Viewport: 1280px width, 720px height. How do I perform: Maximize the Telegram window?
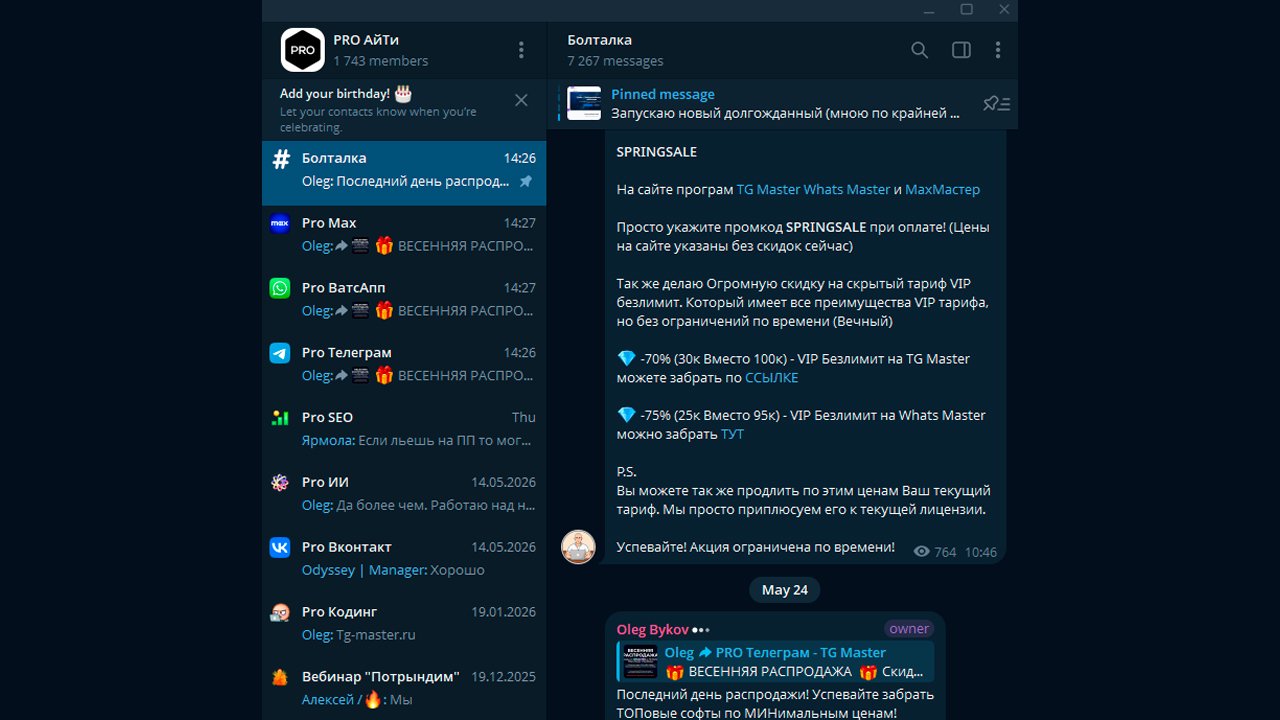967,10
